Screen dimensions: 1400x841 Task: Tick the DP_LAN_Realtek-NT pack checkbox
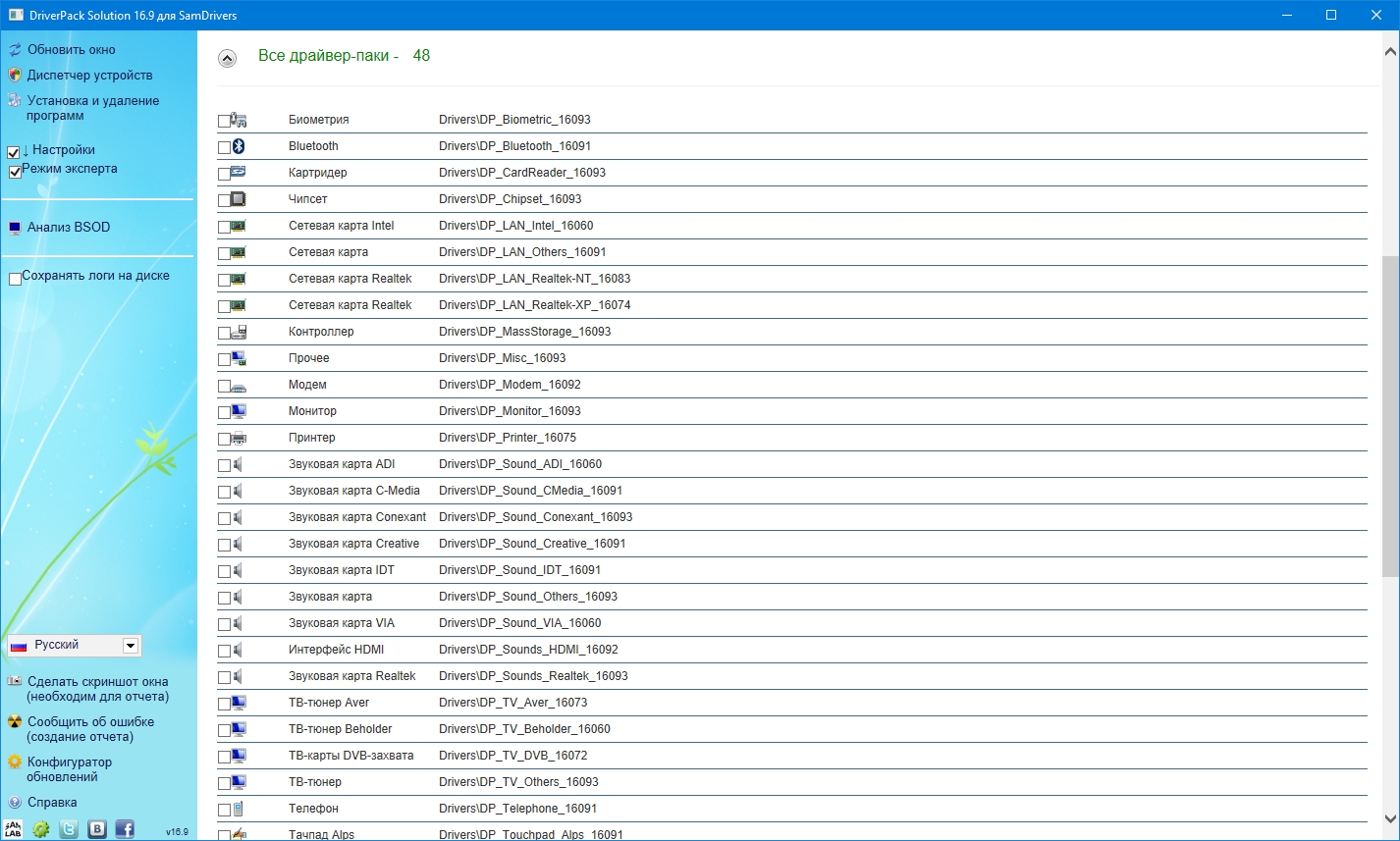[x=224, y=280]
